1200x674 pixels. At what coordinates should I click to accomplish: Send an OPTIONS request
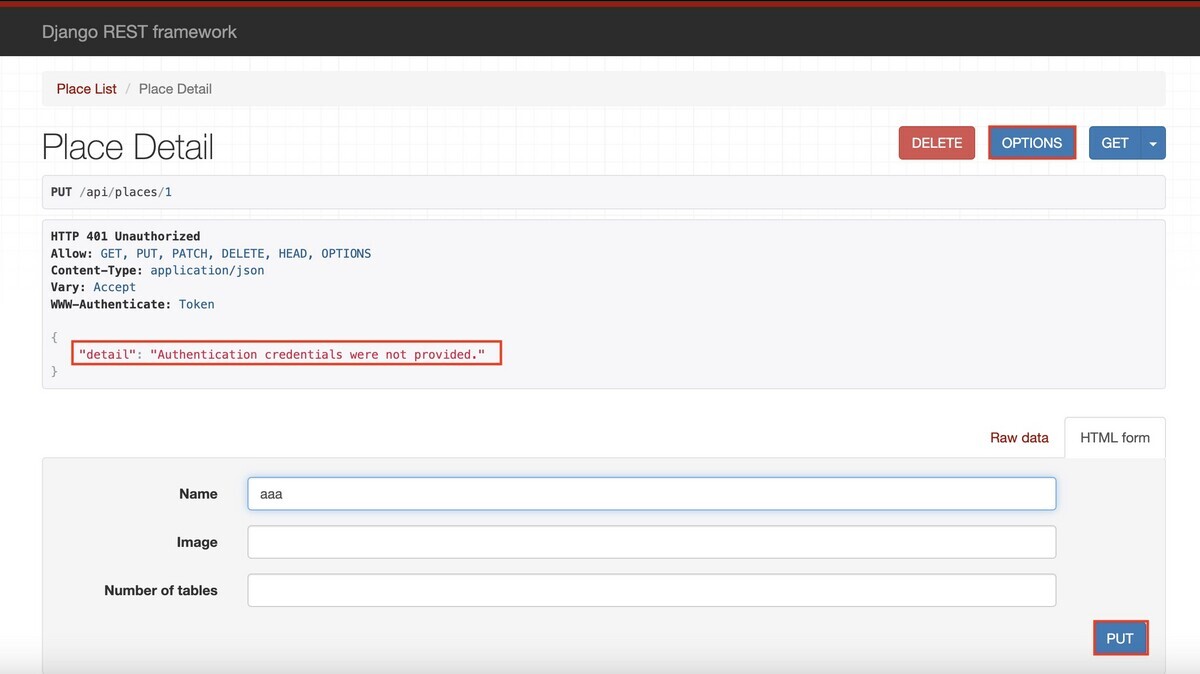coord(1031,142)
